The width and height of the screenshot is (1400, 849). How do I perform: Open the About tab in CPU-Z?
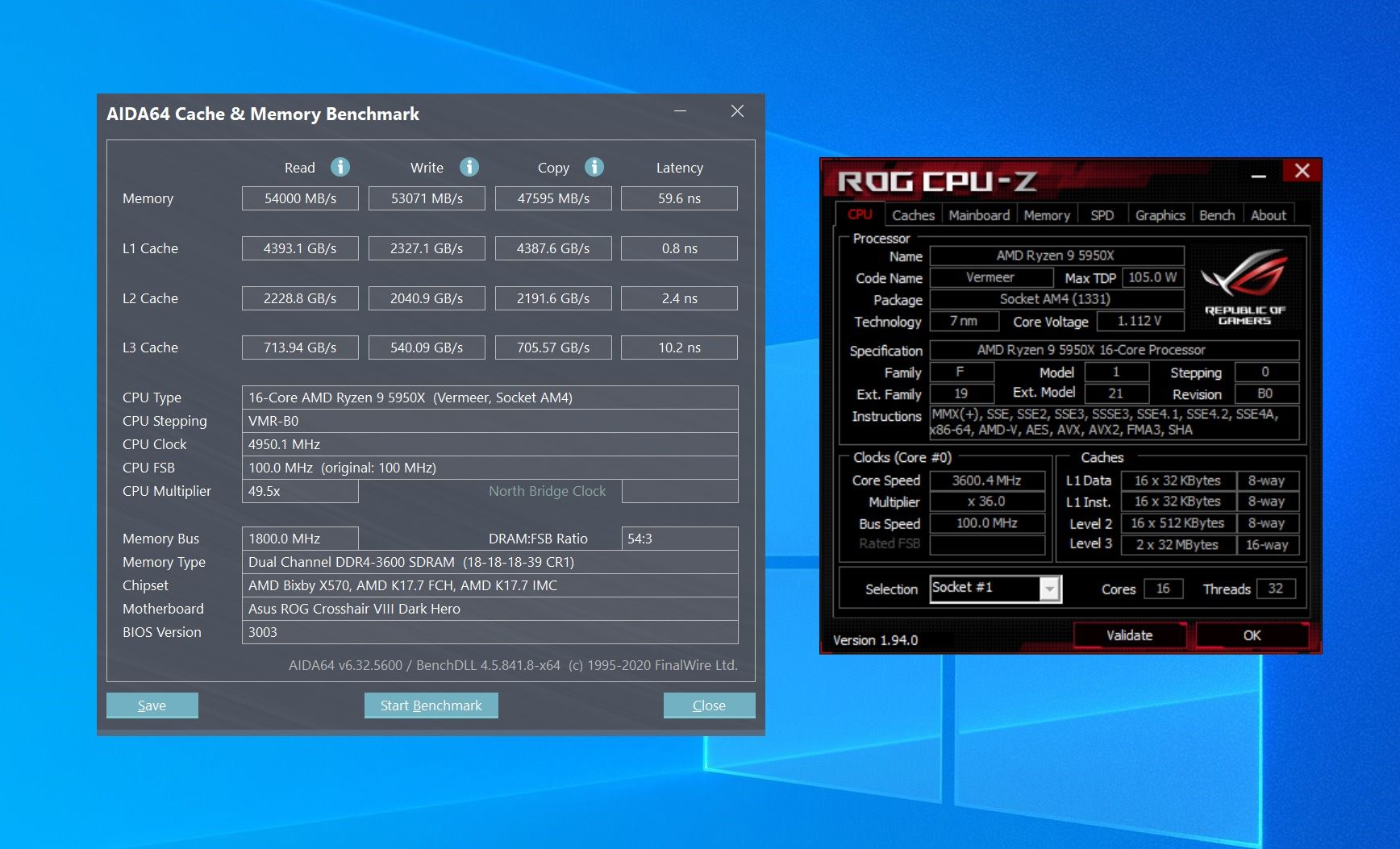click(x=1269, y=215)
